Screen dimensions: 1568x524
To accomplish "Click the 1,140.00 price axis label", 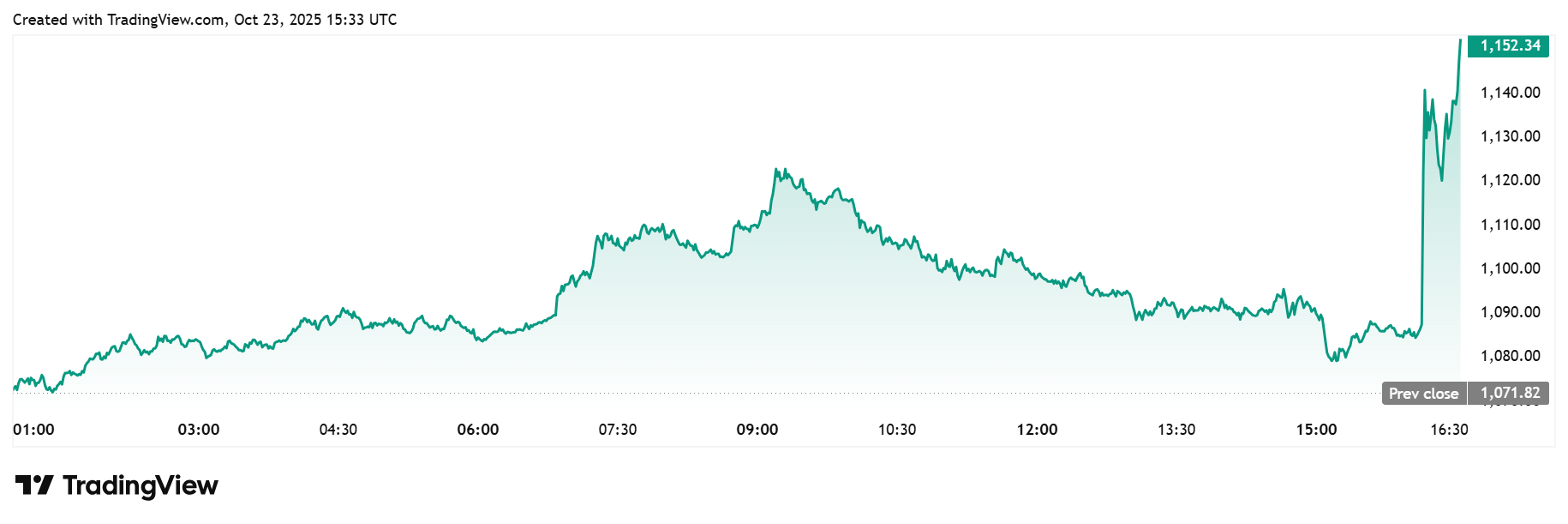I will 1510,93.
